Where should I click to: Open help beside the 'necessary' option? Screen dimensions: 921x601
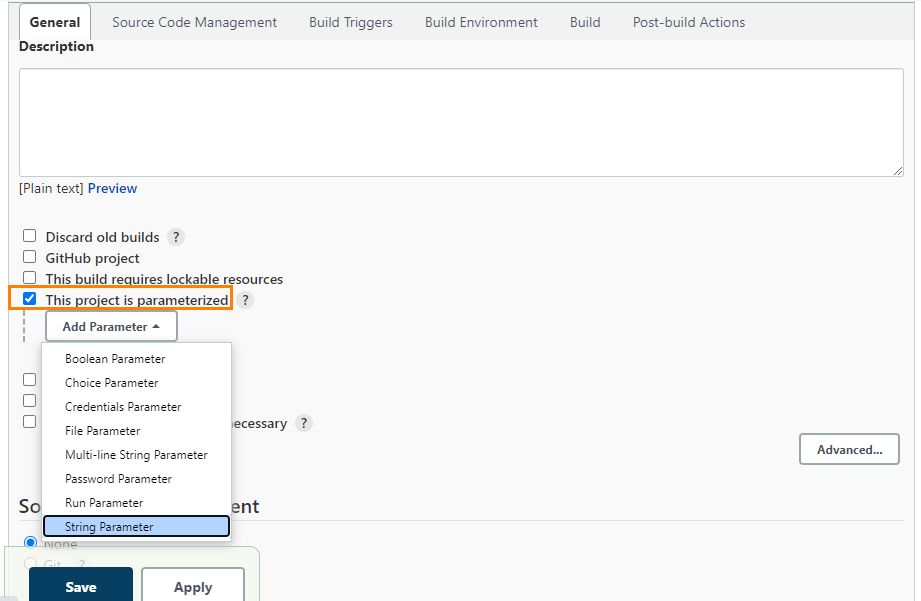click(x=303, y=423)
